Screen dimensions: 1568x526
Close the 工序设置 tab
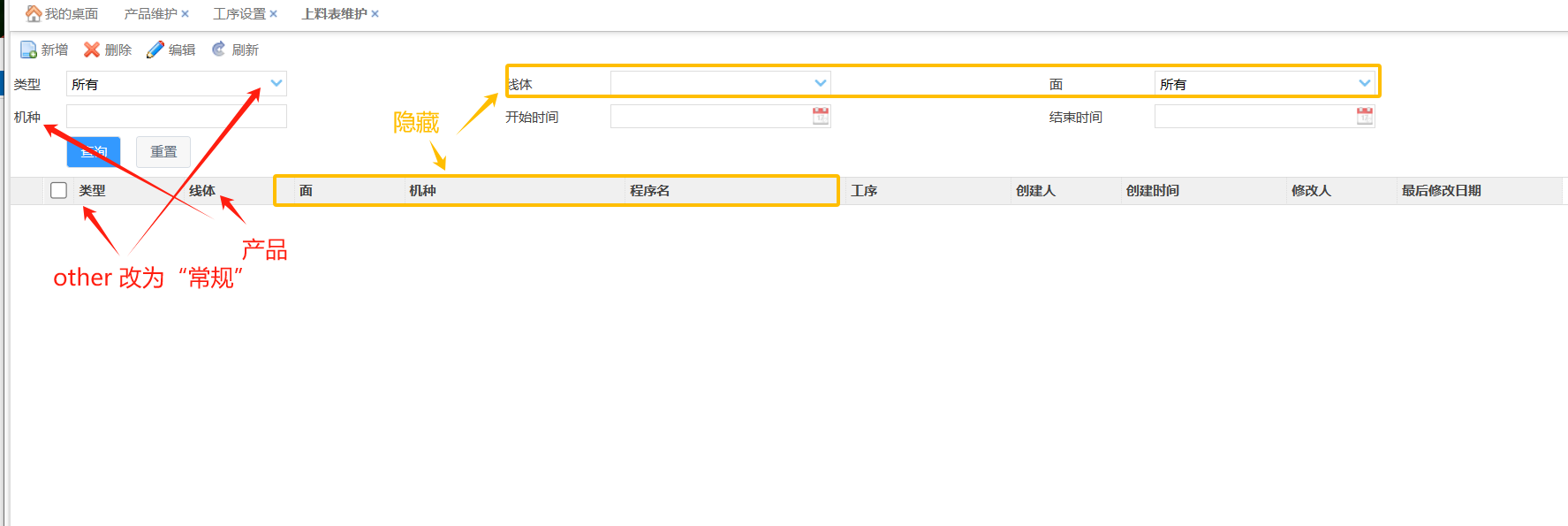[x=273, y=14]
